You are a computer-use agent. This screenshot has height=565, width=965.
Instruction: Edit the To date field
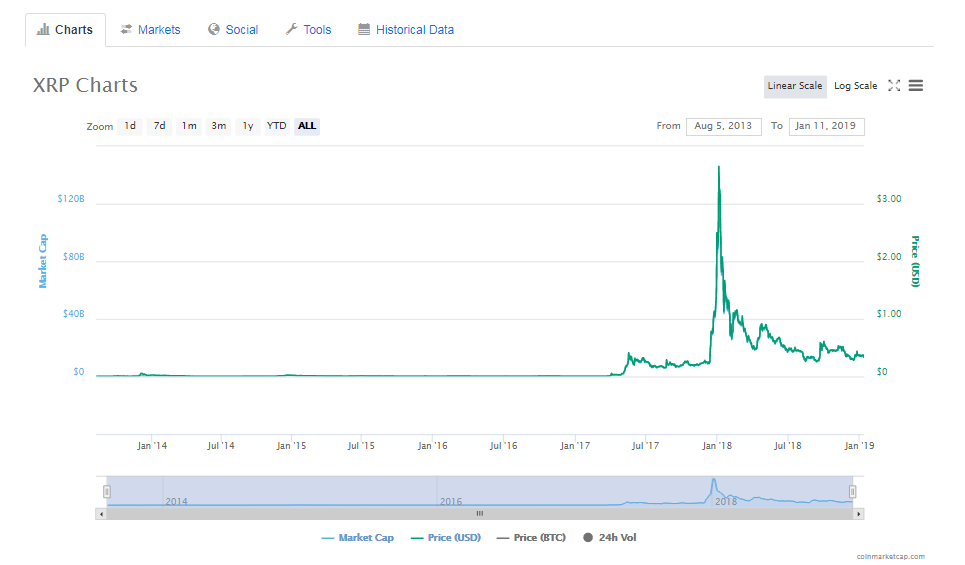[x=826, y=126]
